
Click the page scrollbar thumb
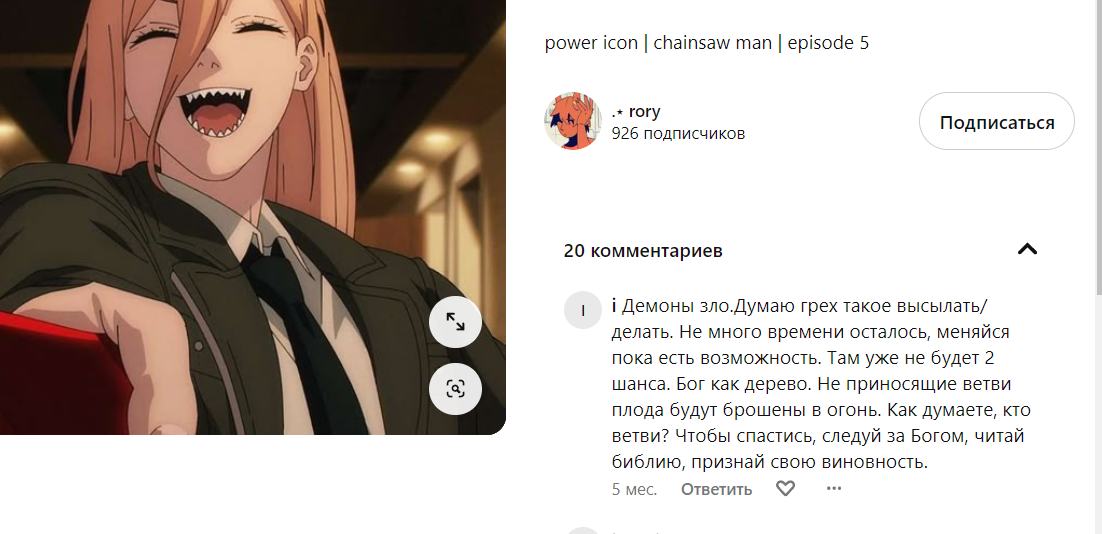[x=1097, y=148]
